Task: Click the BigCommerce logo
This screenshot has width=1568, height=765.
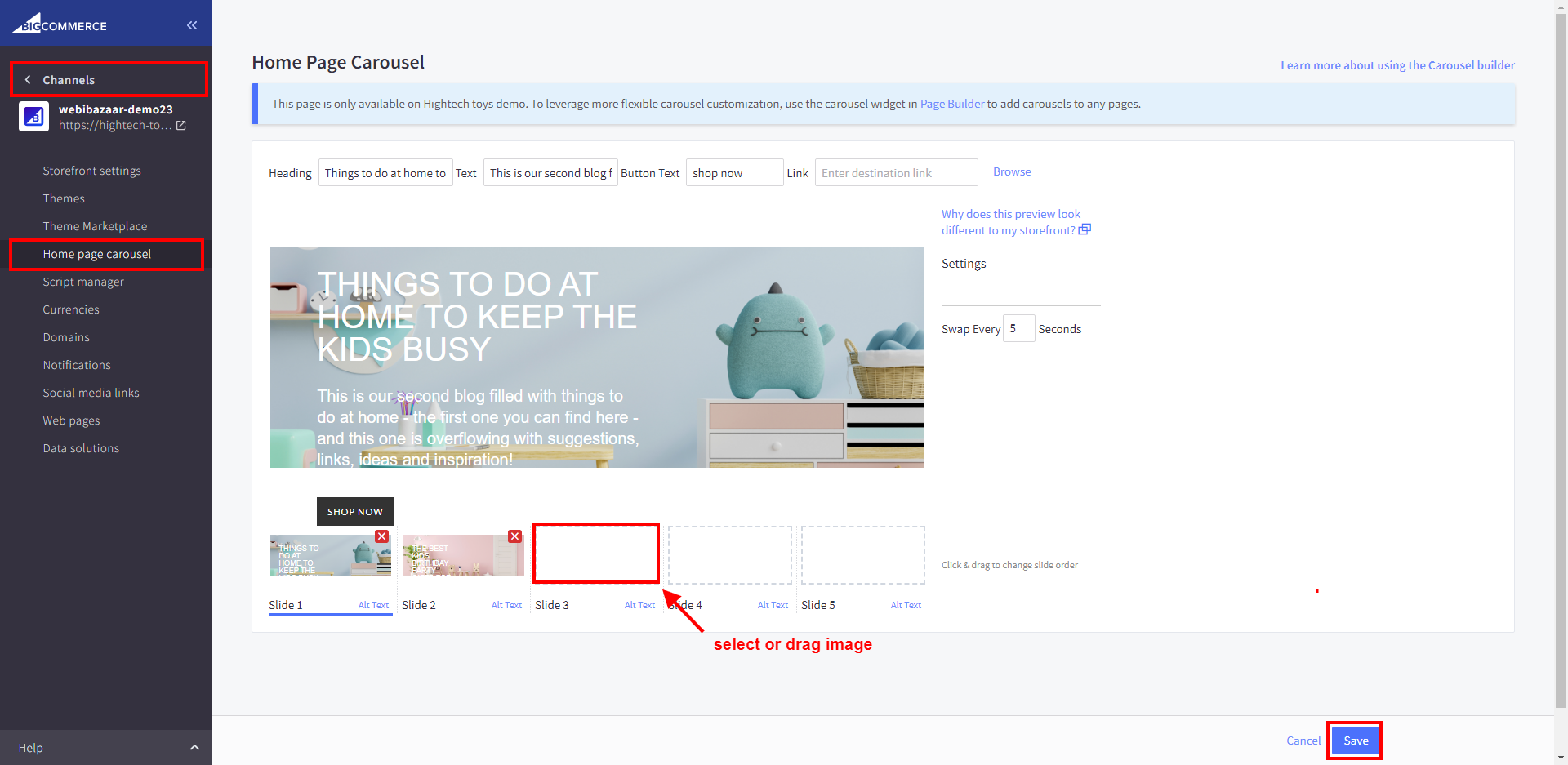Action: [60, 24]
